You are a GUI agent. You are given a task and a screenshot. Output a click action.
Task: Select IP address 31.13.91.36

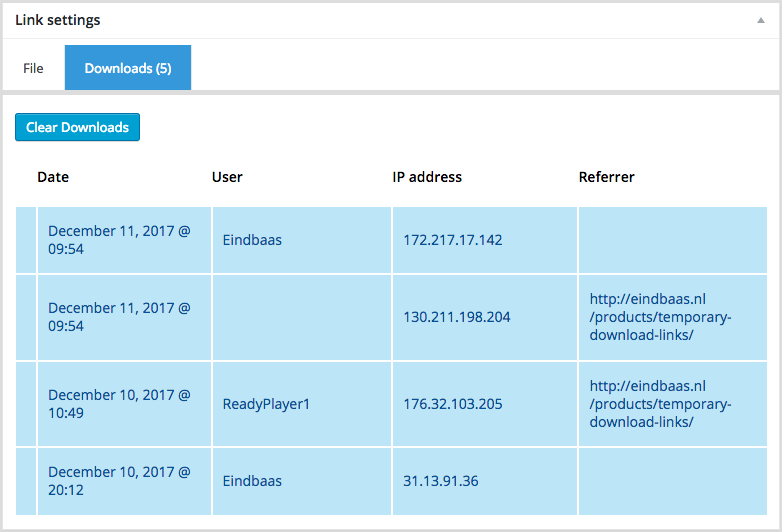point(440,481)
